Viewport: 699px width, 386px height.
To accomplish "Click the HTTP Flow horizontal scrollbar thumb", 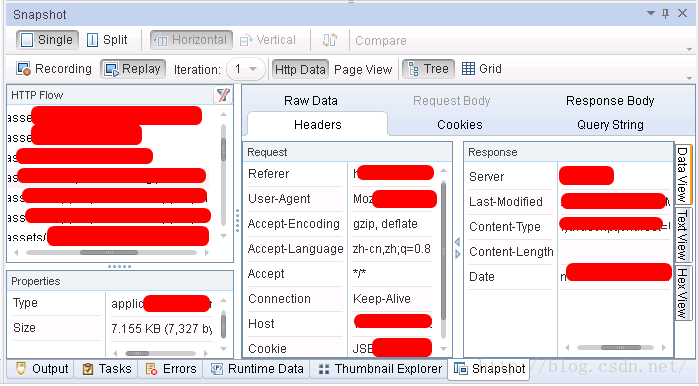I will [x=109, y=252].
